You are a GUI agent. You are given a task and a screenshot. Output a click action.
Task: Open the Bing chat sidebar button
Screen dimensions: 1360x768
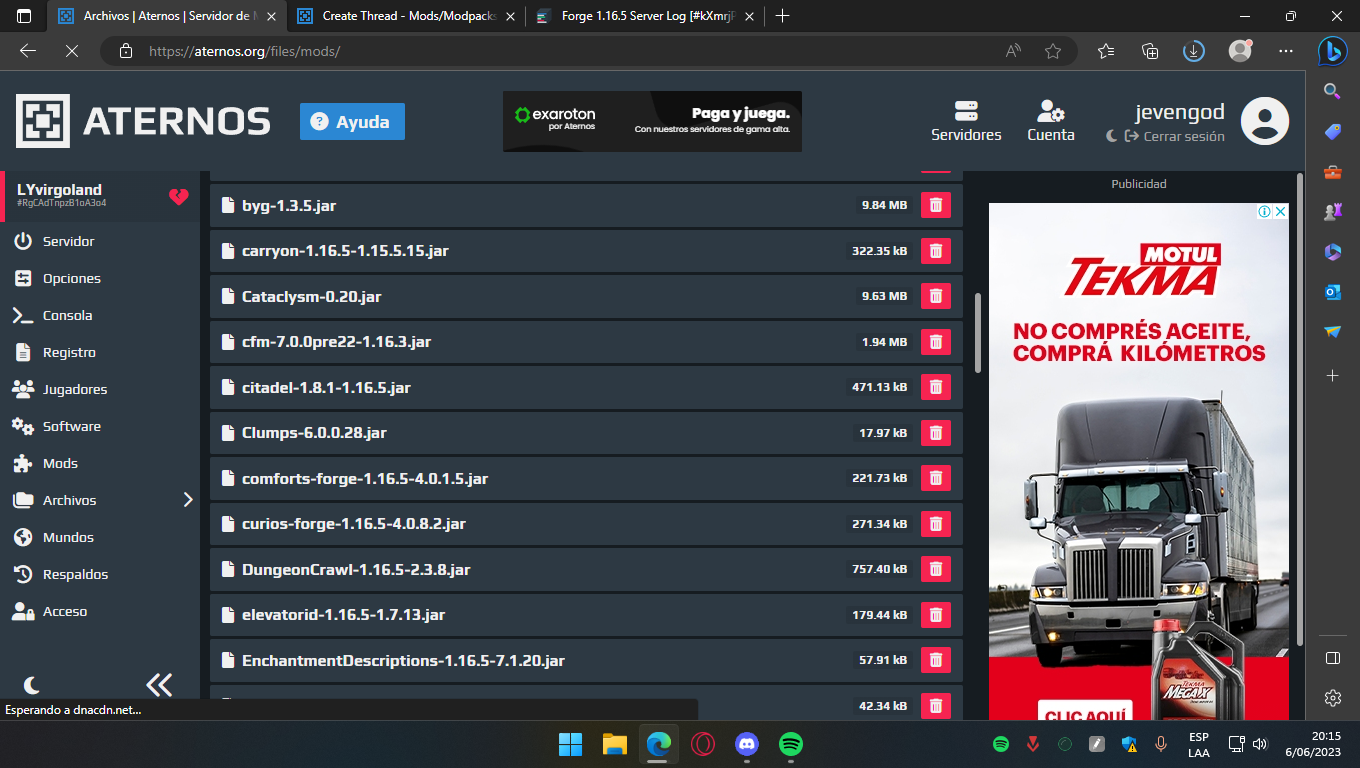pyautogui.click(x=1332, y=51)
